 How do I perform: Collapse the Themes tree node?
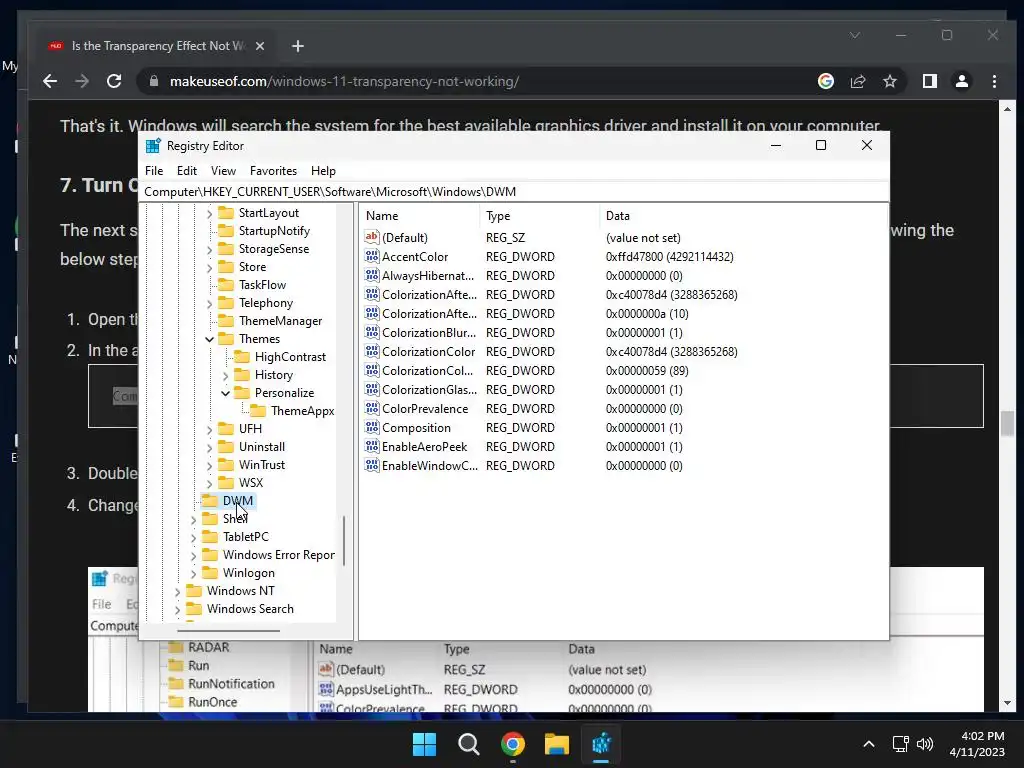click(209, 339)
